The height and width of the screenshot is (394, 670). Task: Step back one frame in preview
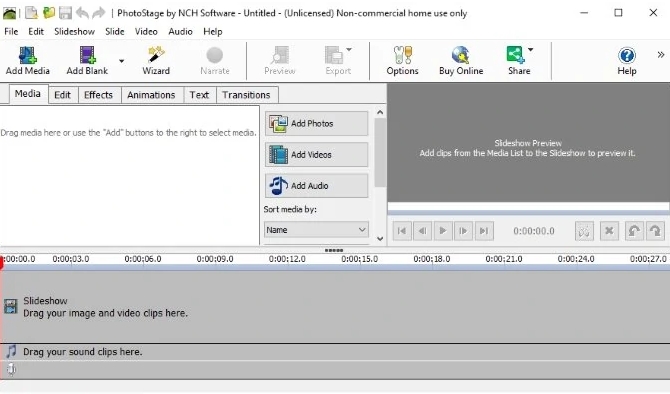click(x=422, y=231)
